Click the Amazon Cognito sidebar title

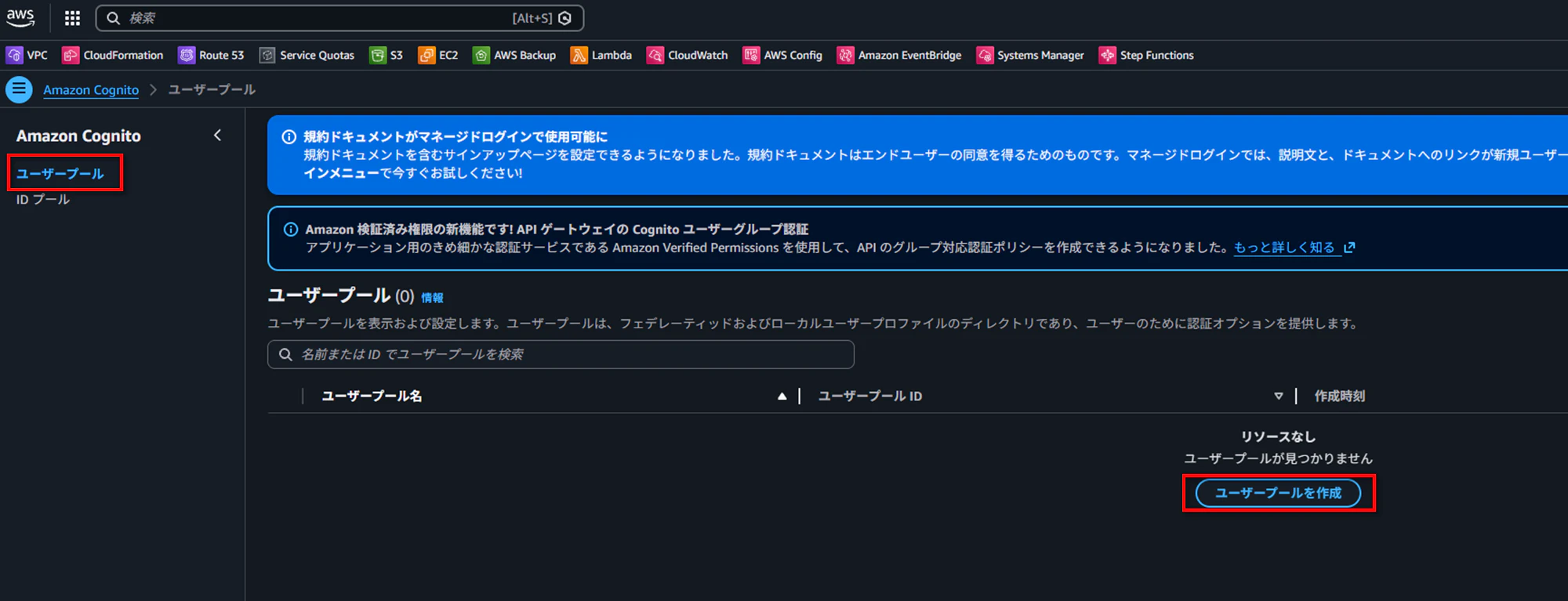coord(78,136)
